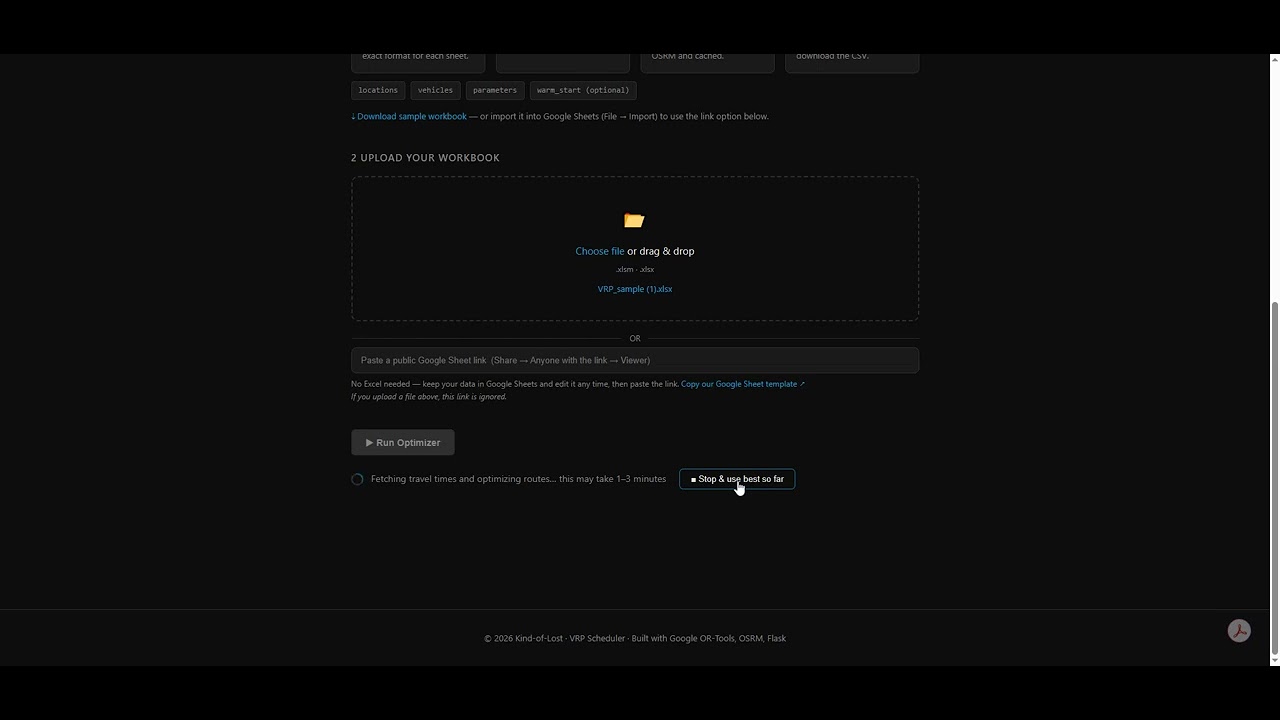Image resolution: width=1280 pixels, height=720 pixels.
Task: Click Stop & use best so far button
Action: tap(737, 479)
